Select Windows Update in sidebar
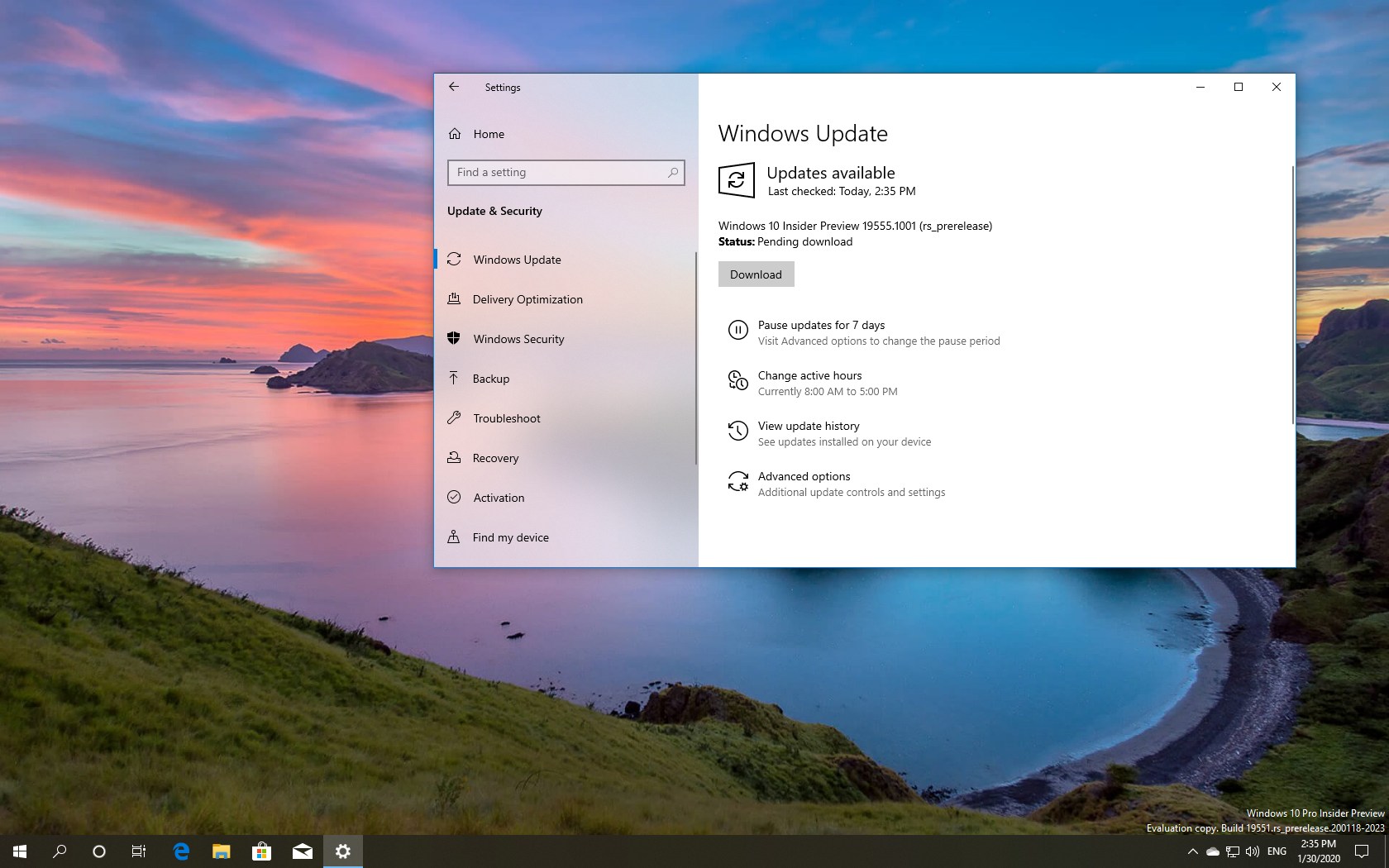Viewport: 1389px width, 868px height. click(566, 260)
